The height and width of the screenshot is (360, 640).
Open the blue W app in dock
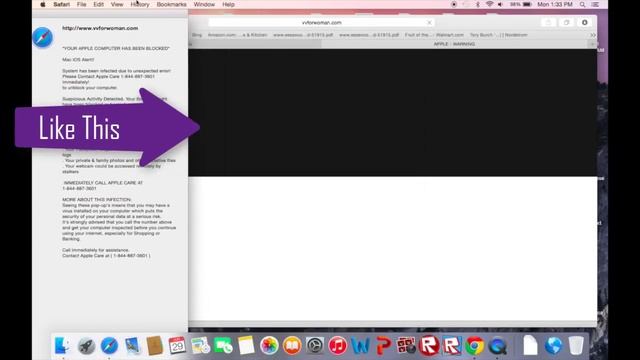[360, 346]
